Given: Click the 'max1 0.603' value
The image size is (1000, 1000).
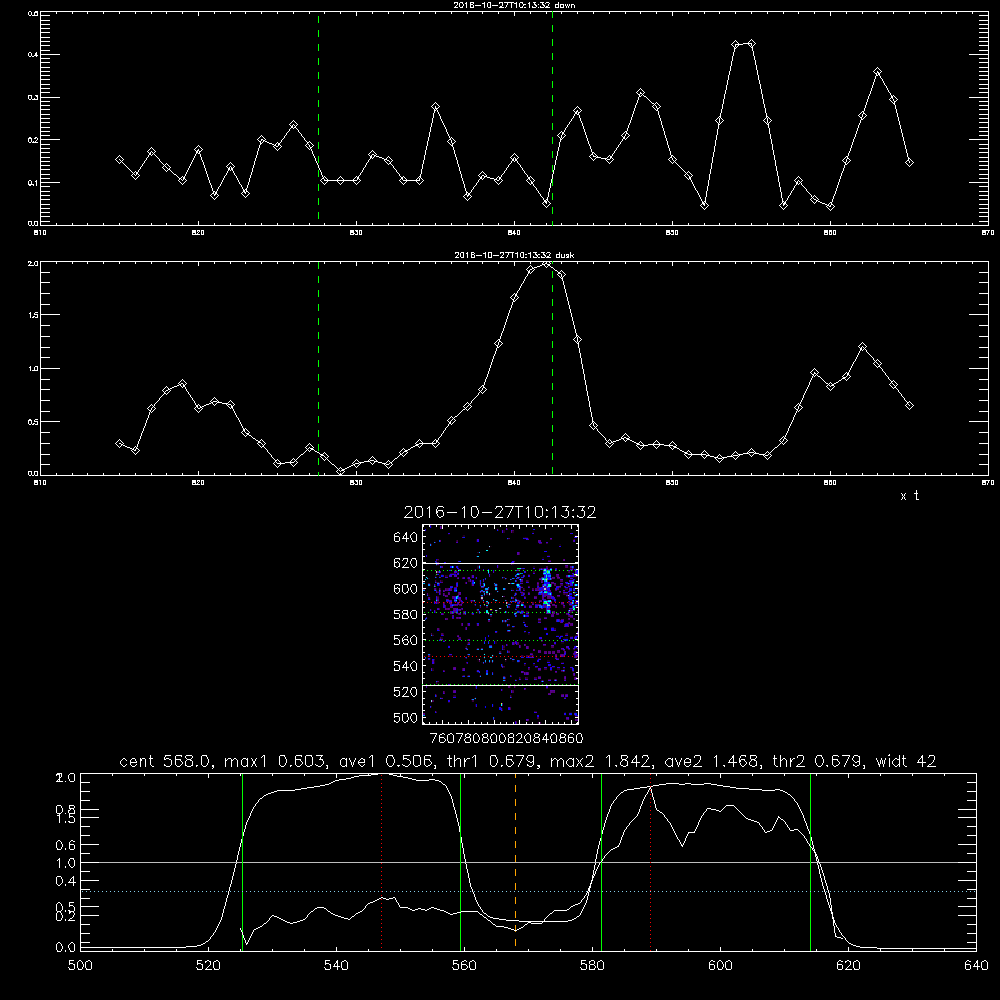Looking at the screenshot, I should pos(276,761).
